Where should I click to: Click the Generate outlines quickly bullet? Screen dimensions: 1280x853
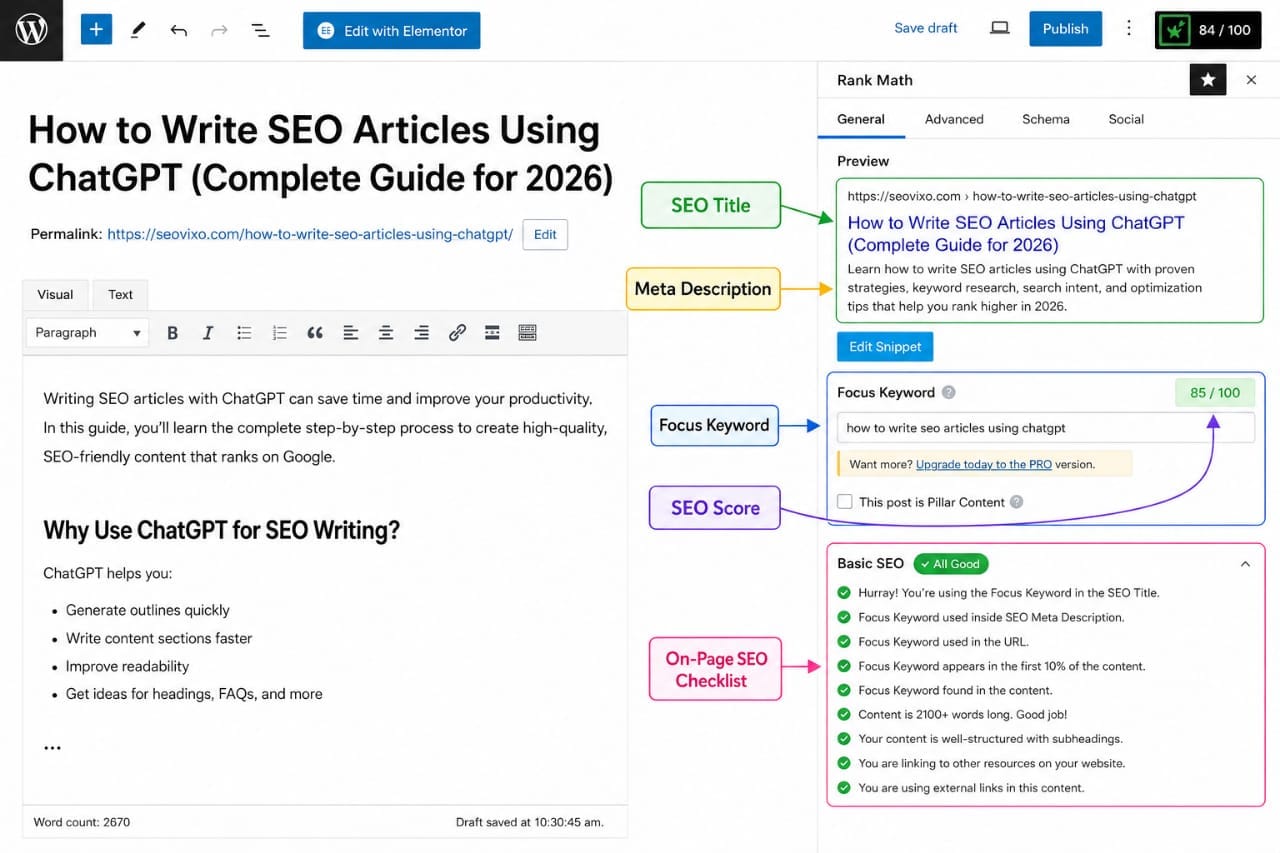coord(148,610)
